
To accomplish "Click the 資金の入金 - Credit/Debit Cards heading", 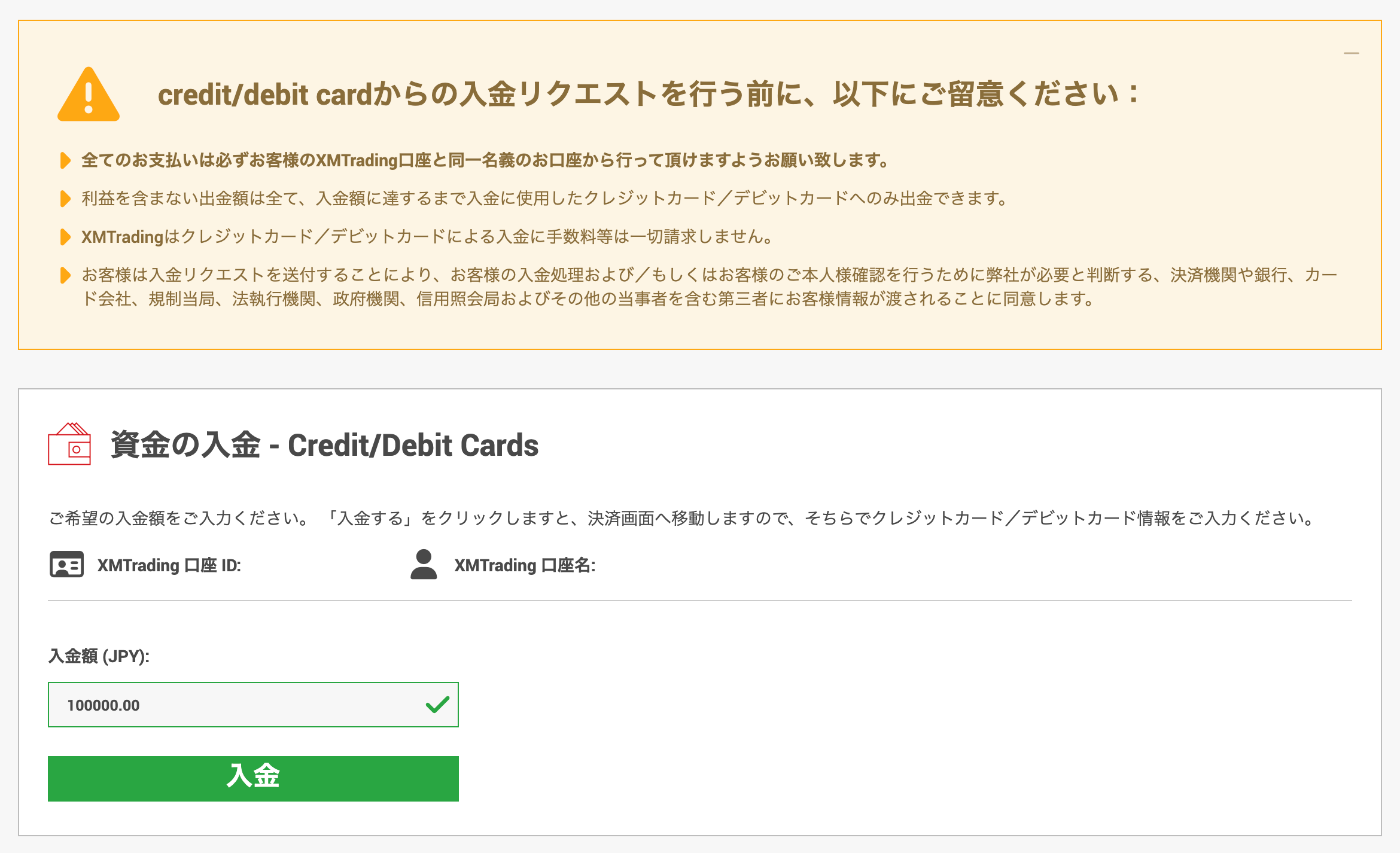I will (324, 445).
